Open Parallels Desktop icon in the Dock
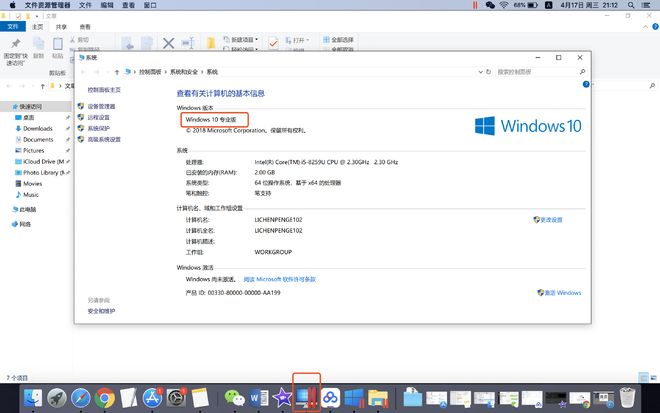The width and height of the screenshot is (660, 413). 306,397
